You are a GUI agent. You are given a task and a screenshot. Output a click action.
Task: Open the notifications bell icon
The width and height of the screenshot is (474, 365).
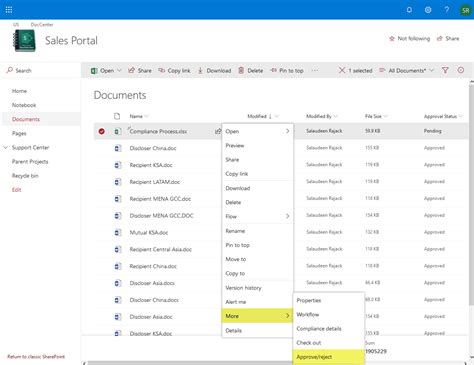click(409, 10)
